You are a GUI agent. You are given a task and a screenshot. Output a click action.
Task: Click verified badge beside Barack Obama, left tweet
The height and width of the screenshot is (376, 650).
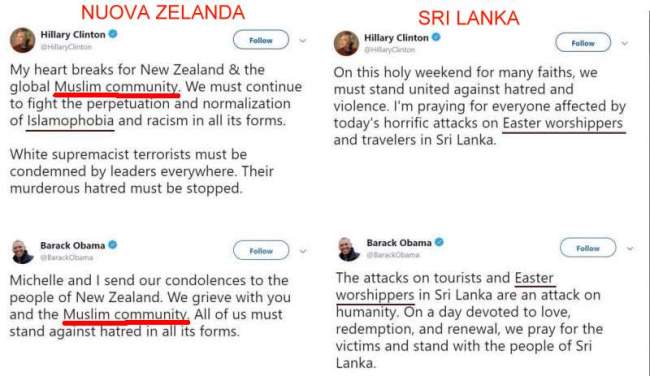pos(113,245)
